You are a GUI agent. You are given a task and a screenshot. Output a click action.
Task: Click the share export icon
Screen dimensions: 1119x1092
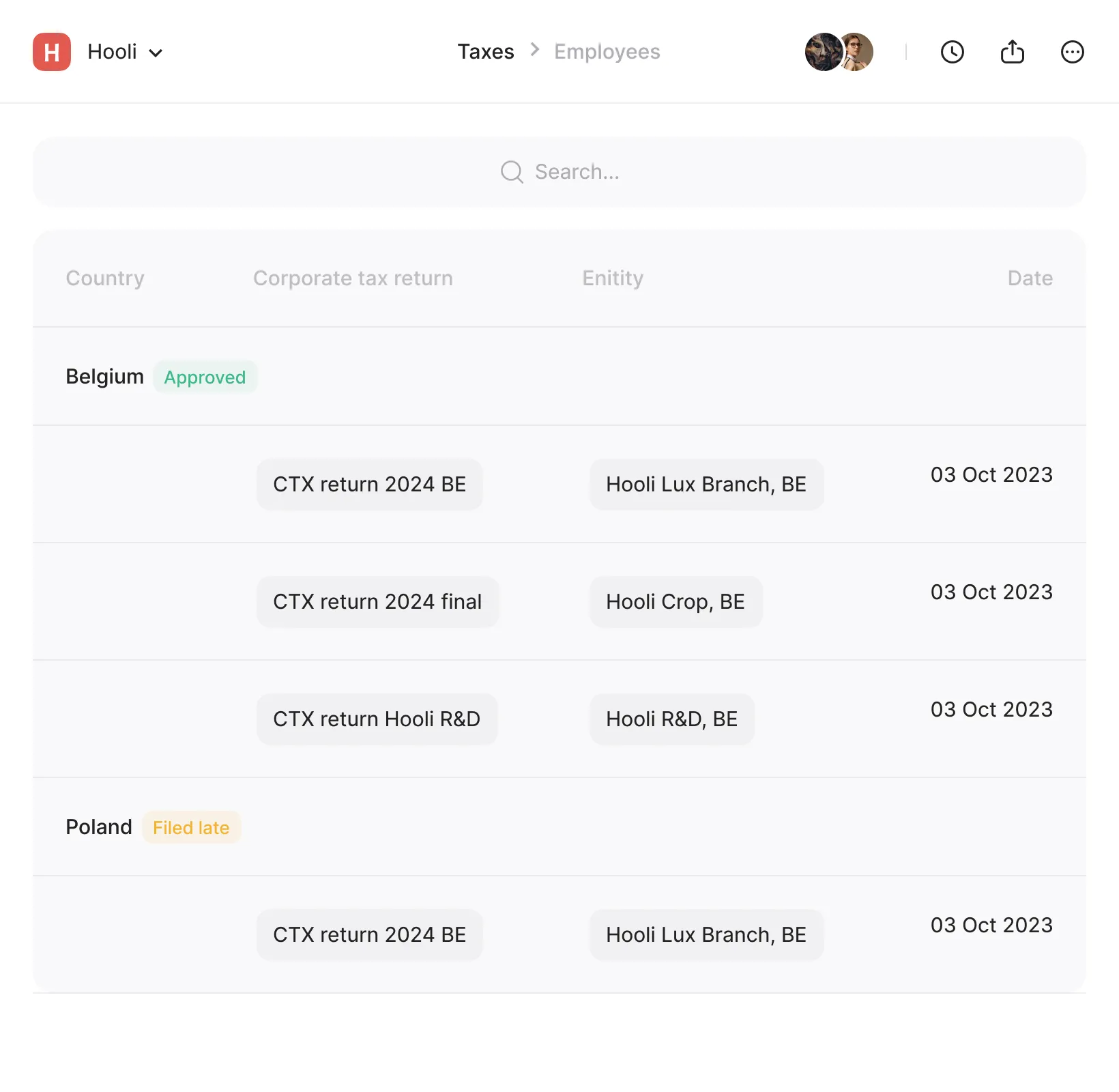point(1012,52)
